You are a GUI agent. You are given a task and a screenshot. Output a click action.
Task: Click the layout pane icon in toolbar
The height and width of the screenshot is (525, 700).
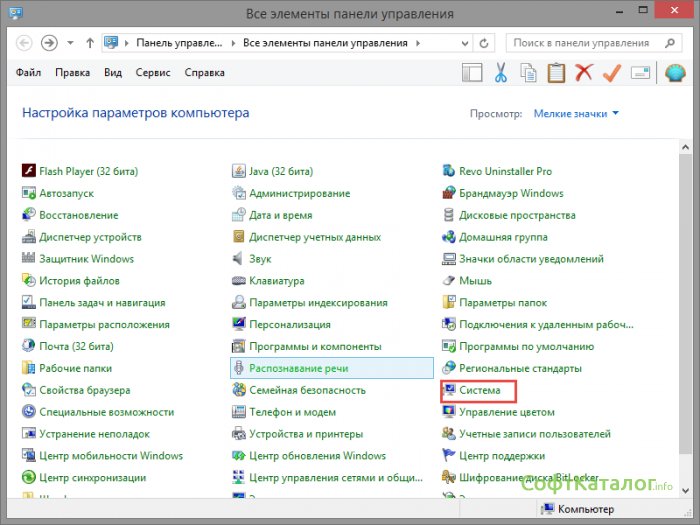pyautogui.click(x=472, y=72)
